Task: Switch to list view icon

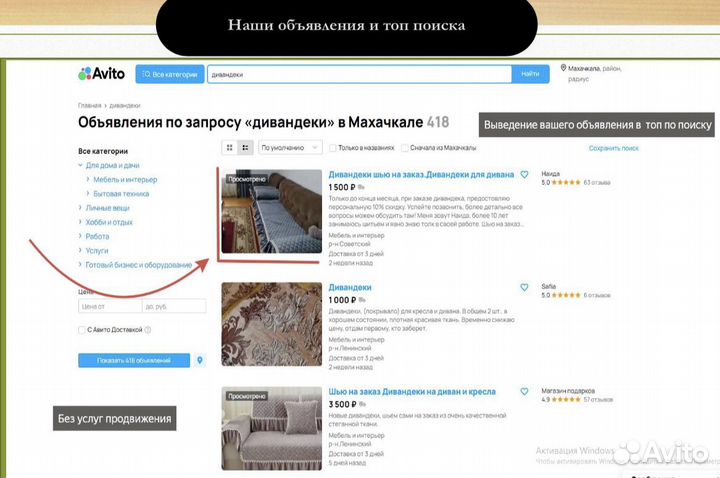Action: pos(245,147)
